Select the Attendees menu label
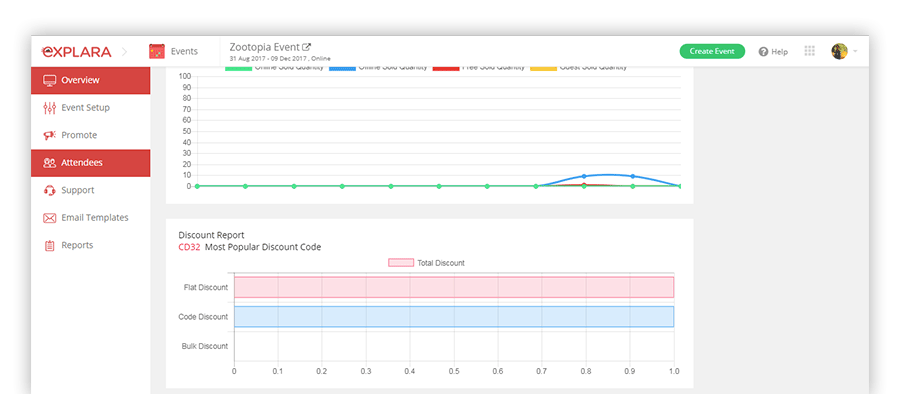The image size is (900, 405). (x=82, y=163)
